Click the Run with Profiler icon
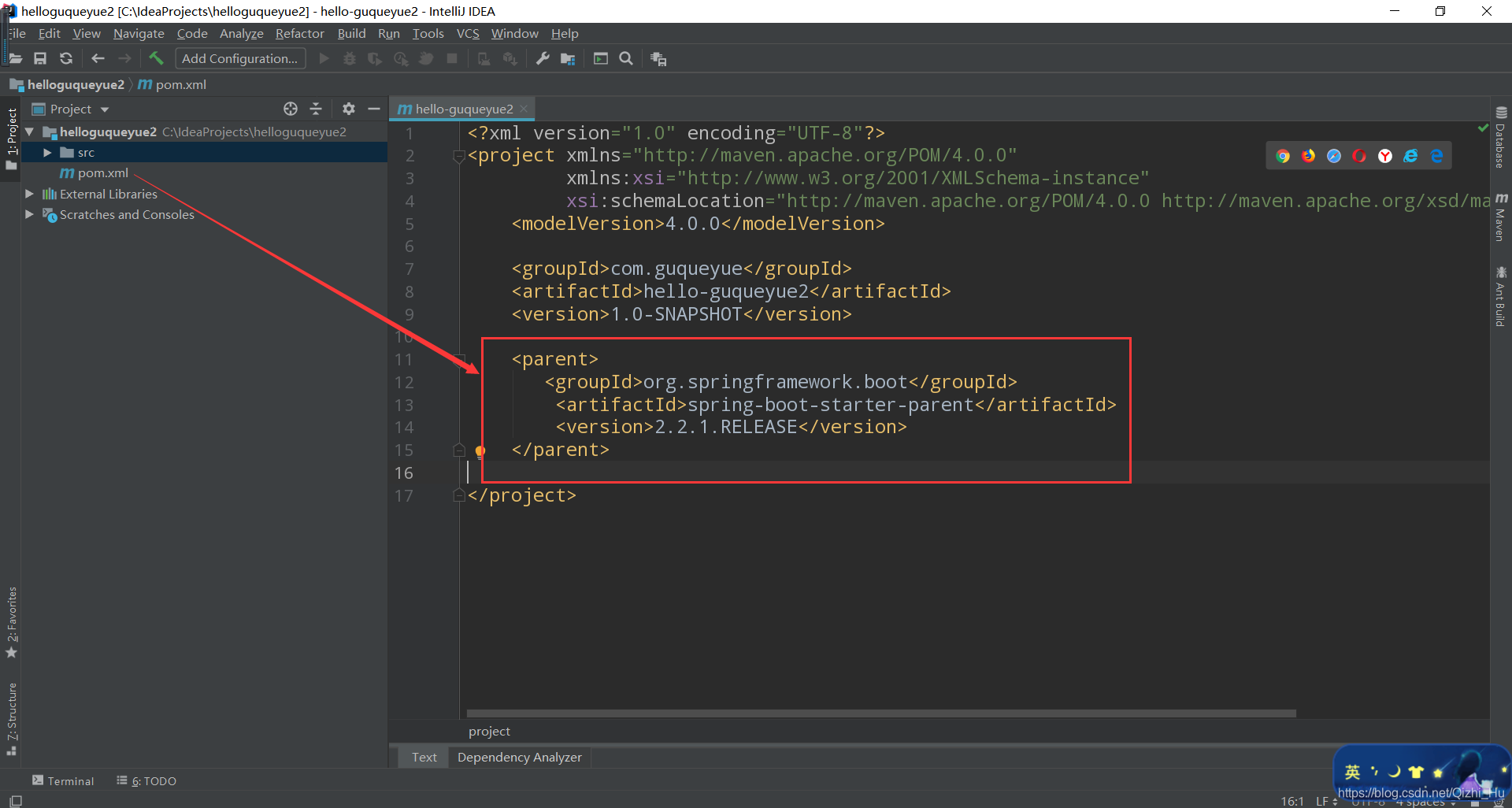Screen dimensions: 1512x808 [x=401, y=58]
